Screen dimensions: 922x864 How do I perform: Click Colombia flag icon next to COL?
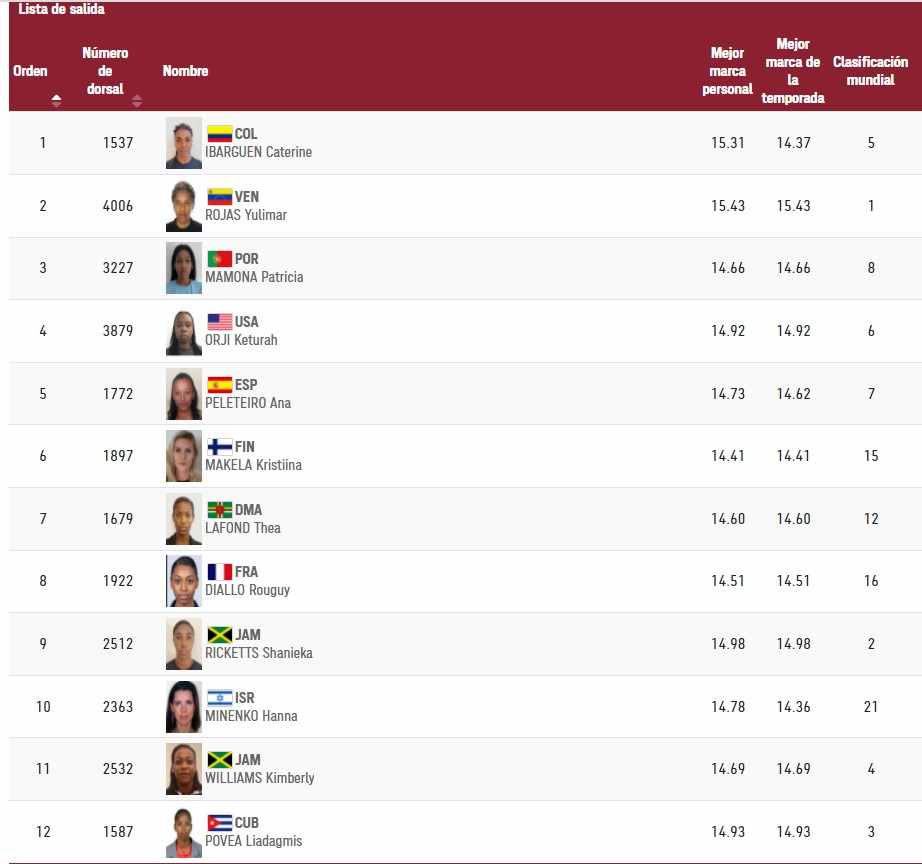(x=219, y=134)
